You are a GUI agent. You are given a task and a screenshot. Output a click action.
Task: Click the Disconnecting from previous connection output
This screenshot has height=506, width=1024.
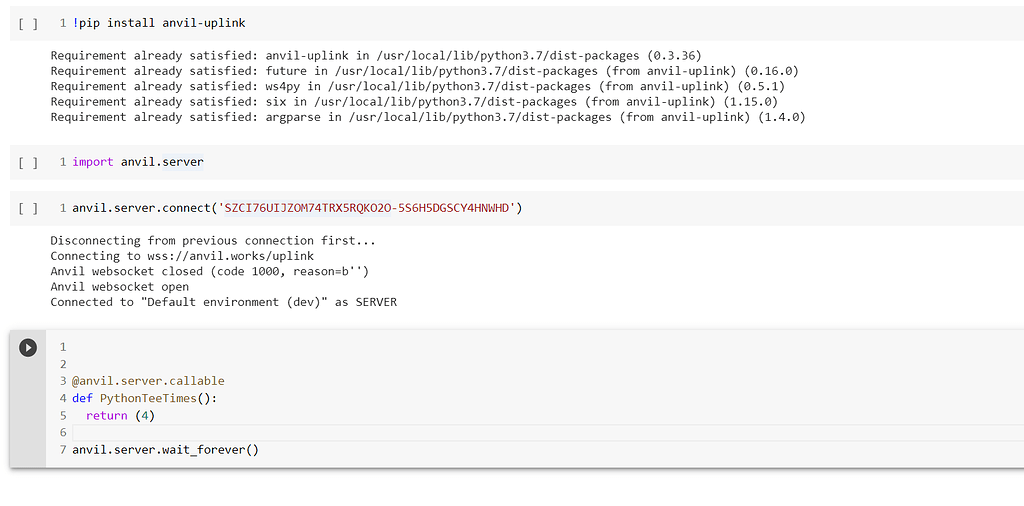(213, 241)
